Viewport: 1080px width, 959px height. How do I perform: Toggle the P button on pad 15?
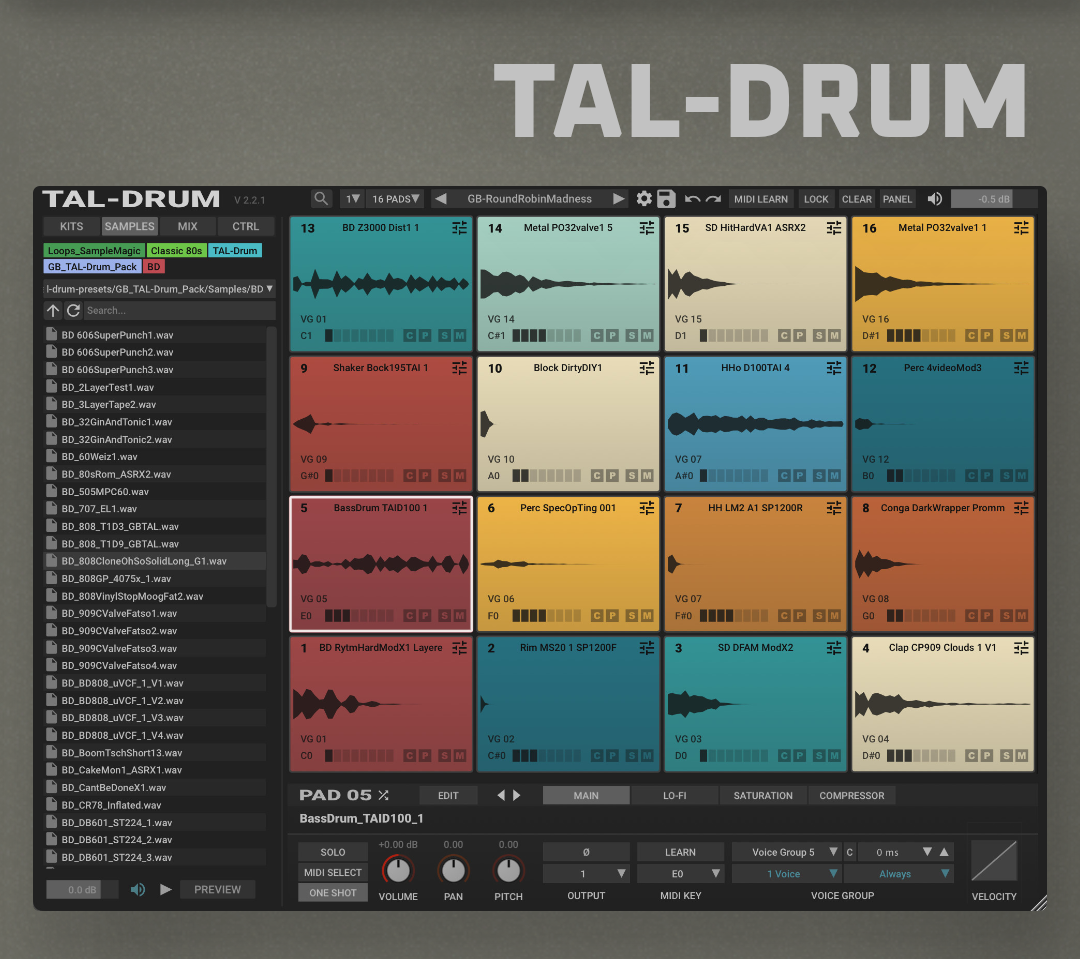[800, 336]
